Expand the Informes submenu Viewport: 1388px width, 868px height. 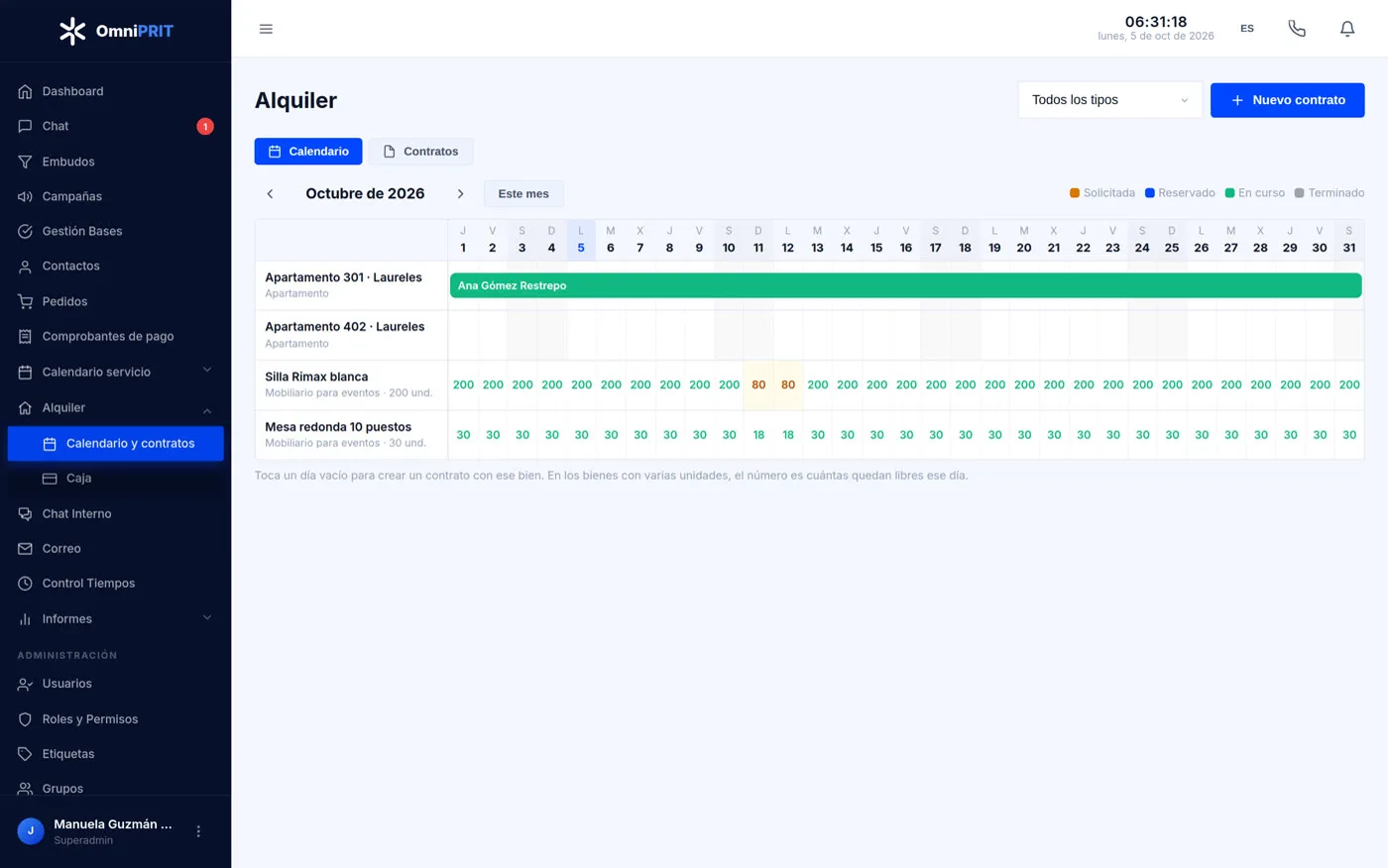pyautogui.click(x=207, y=617)
